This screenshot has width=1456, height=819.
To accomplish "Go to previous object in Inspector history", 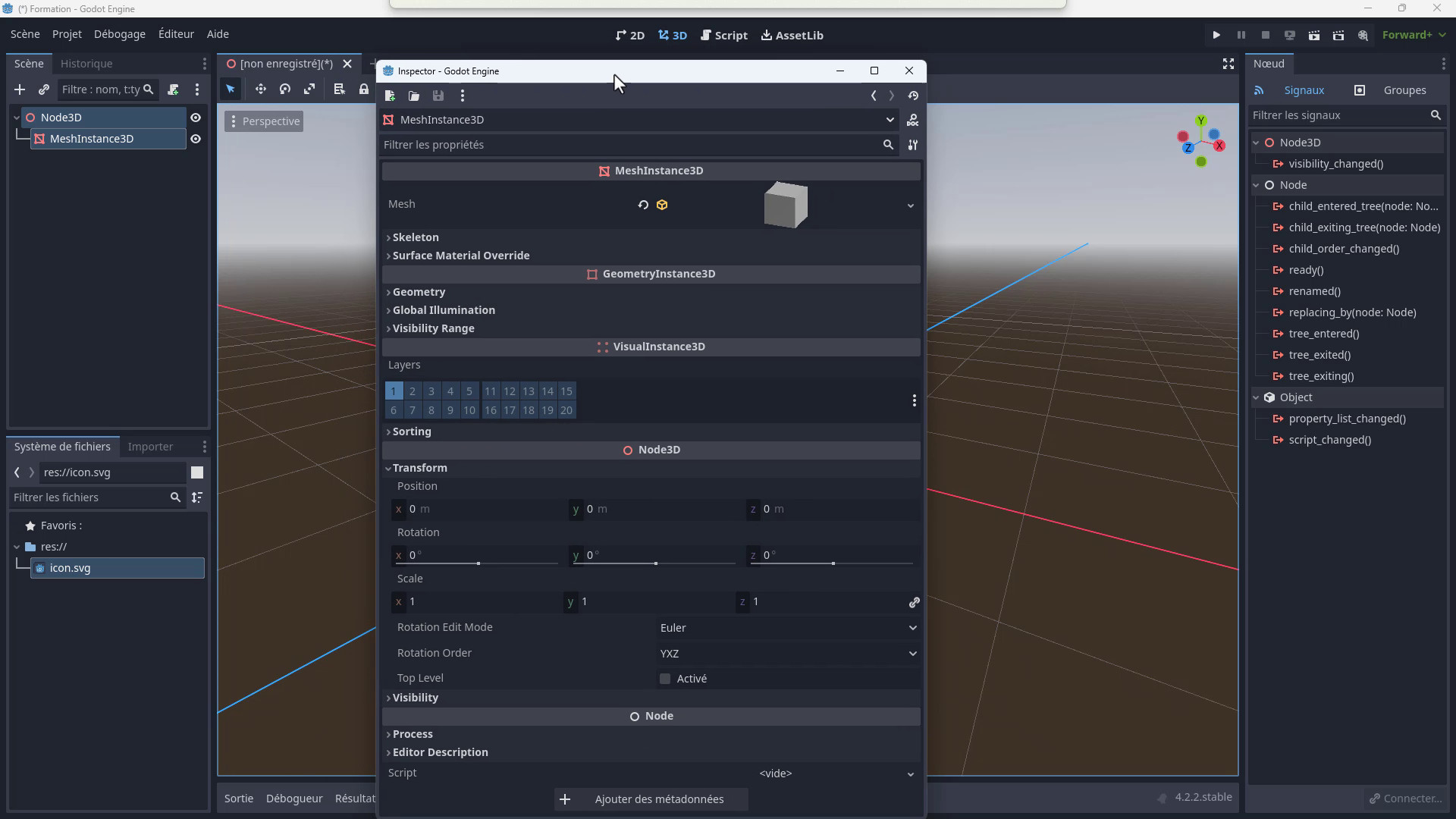I will click(x=874, y=96).
